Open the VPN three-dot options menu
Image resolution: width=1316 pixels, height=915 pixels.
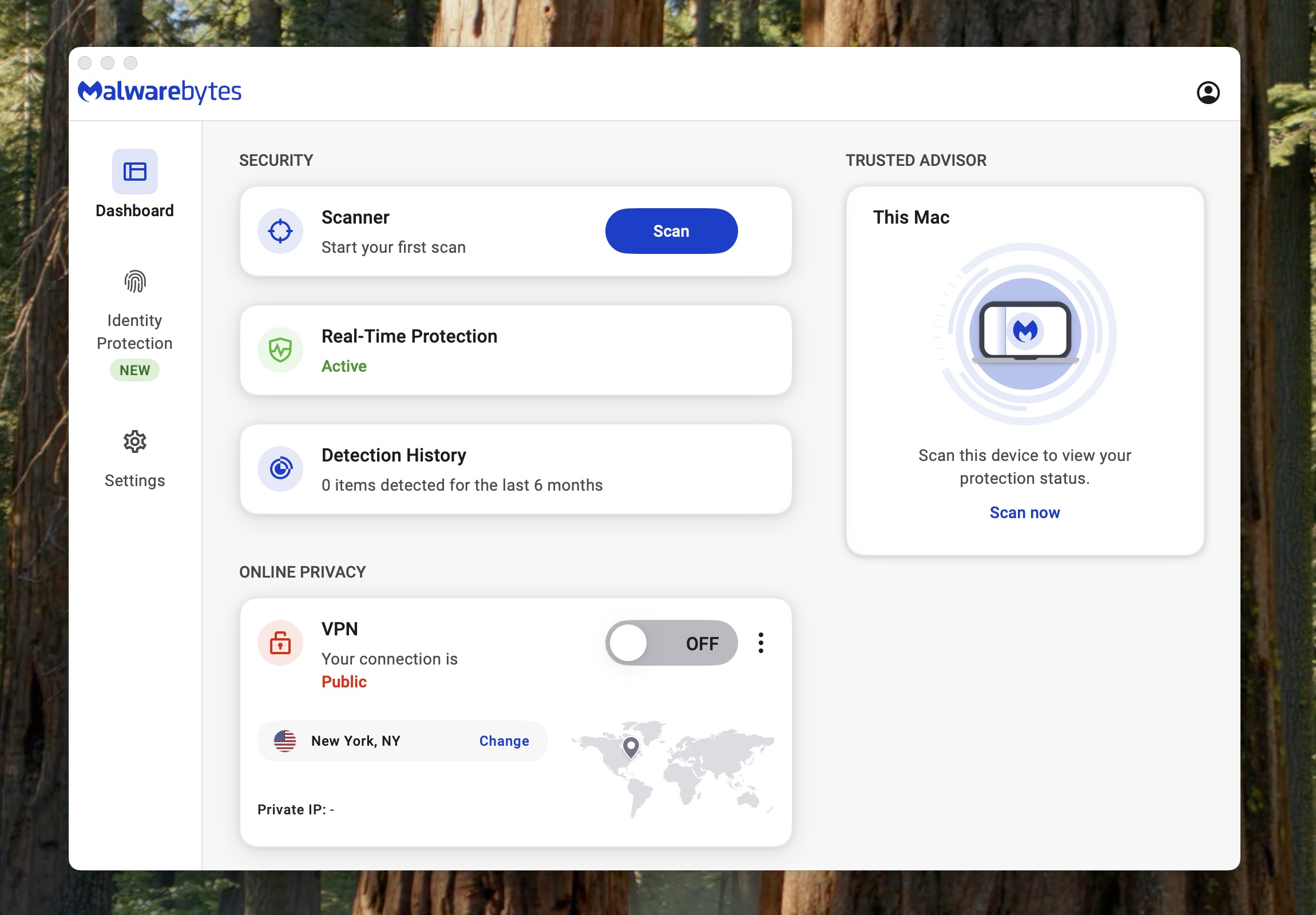(x=761, y=643)
